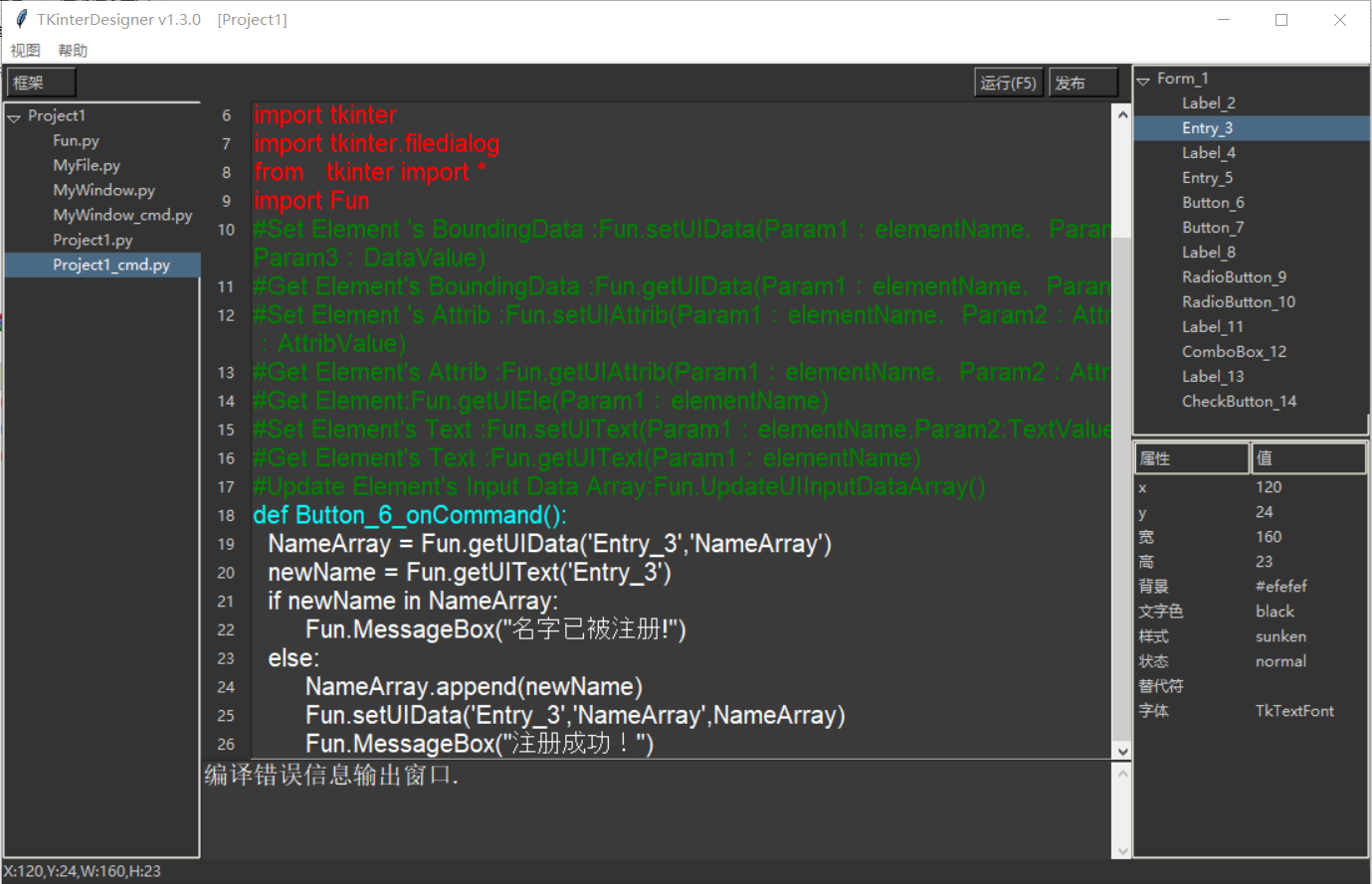This screenshot has height=884, width=1372.
Task: Collapse the Project1 tree node
Action: click(x=14, y=117)
